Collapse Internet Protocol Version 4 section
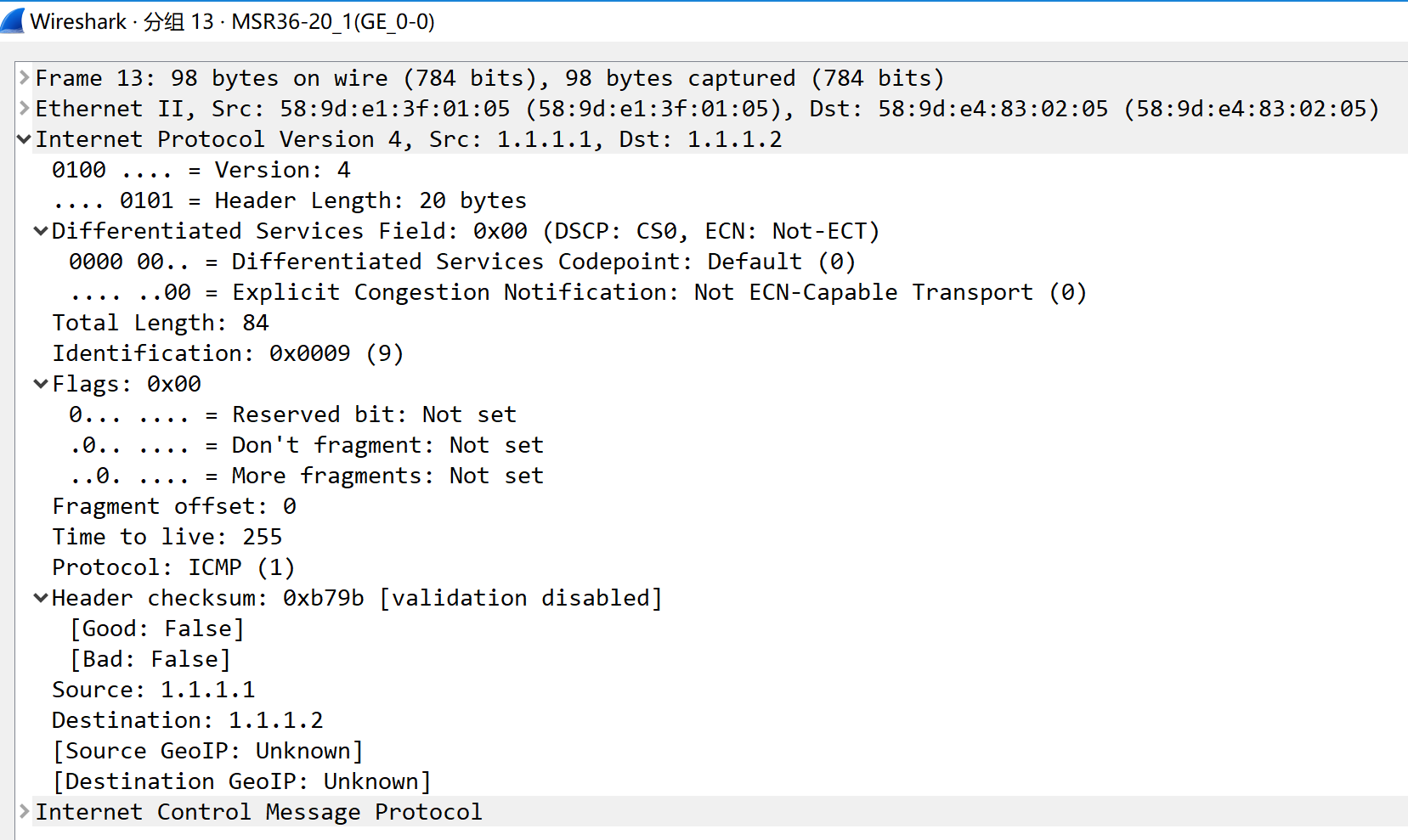This screenshot has width=1408, height=840. coord(25,139)
